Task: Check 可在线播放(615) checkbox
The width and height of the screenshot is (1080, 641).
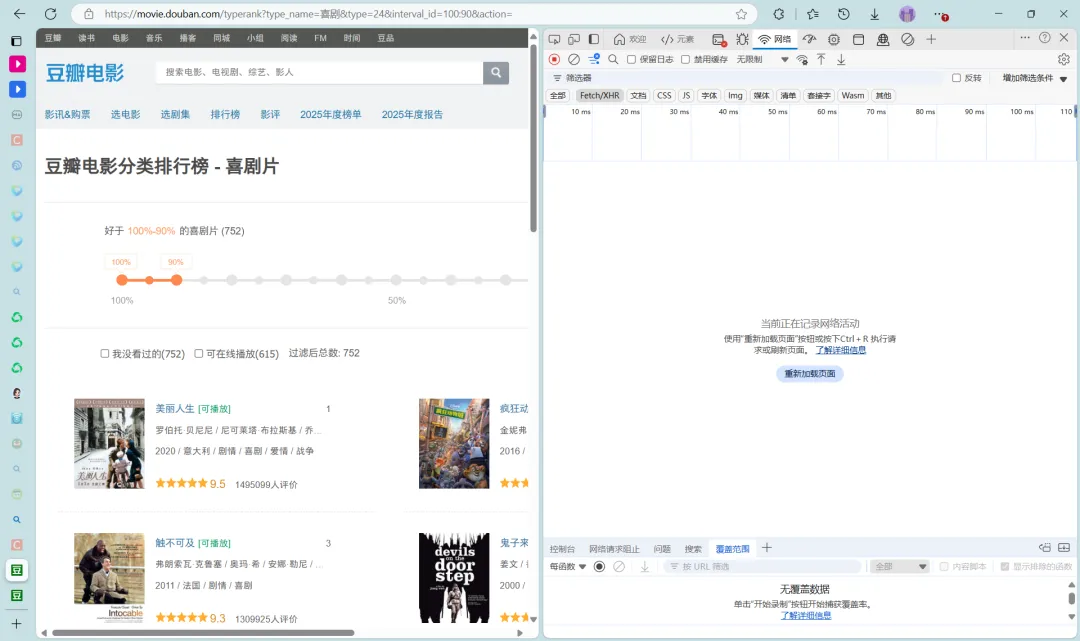Action: click(x=198, y=353)
